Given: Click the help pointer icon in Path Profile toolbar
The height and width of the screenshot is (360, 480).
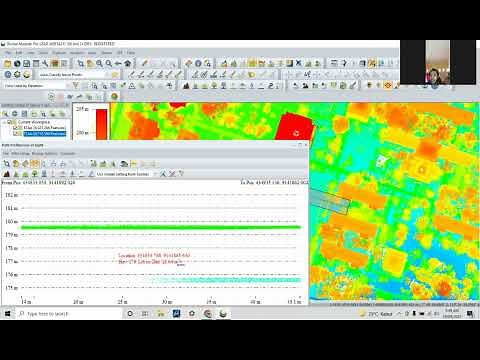Looking at the screenshot, I should (x=181, y=174).
